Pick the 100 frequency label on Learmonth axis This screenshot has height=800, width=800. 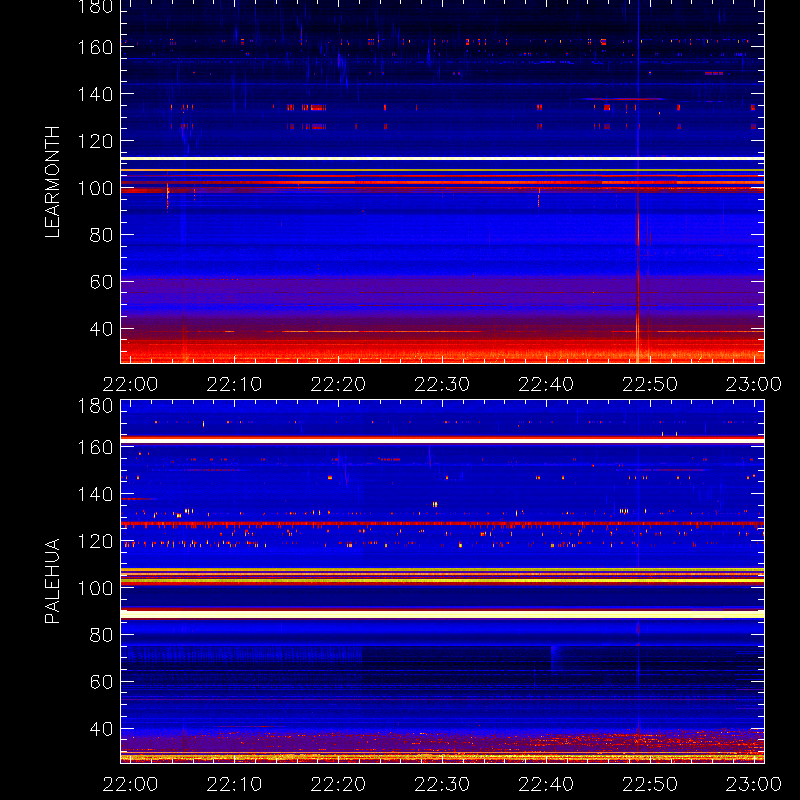point(95,188)
